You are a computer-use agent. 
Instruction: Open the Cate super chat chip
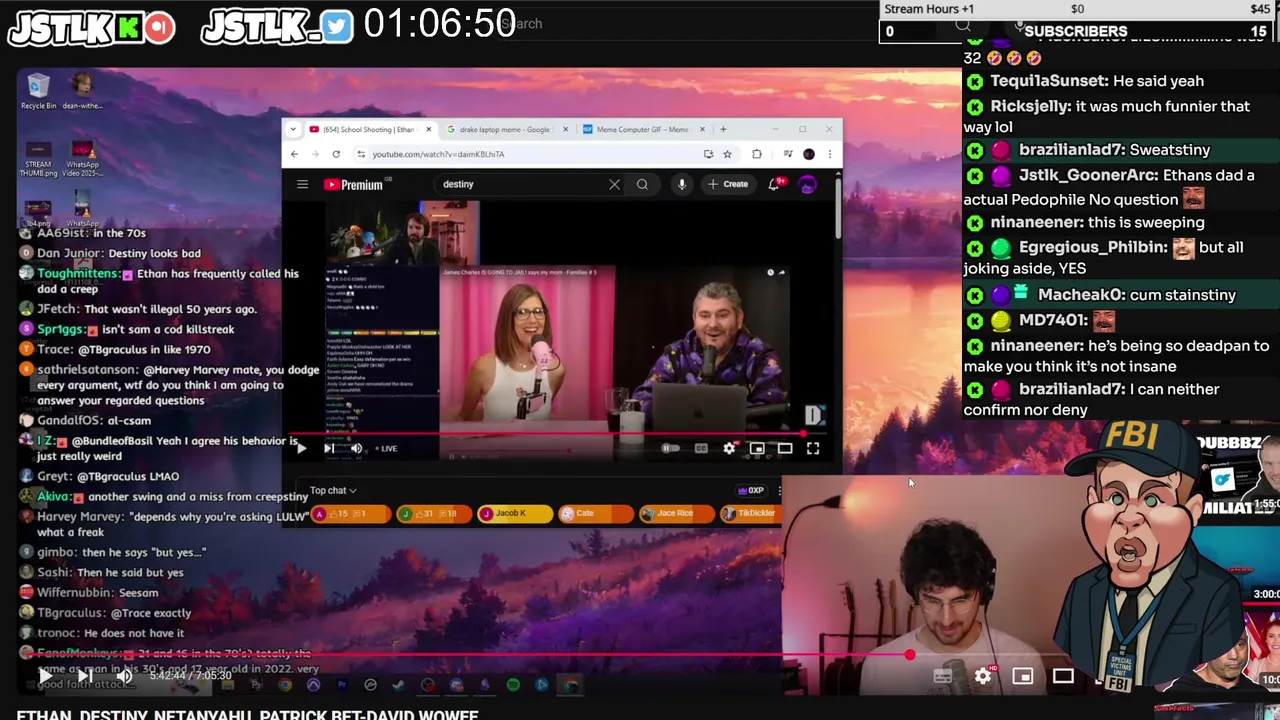[595, 513]
